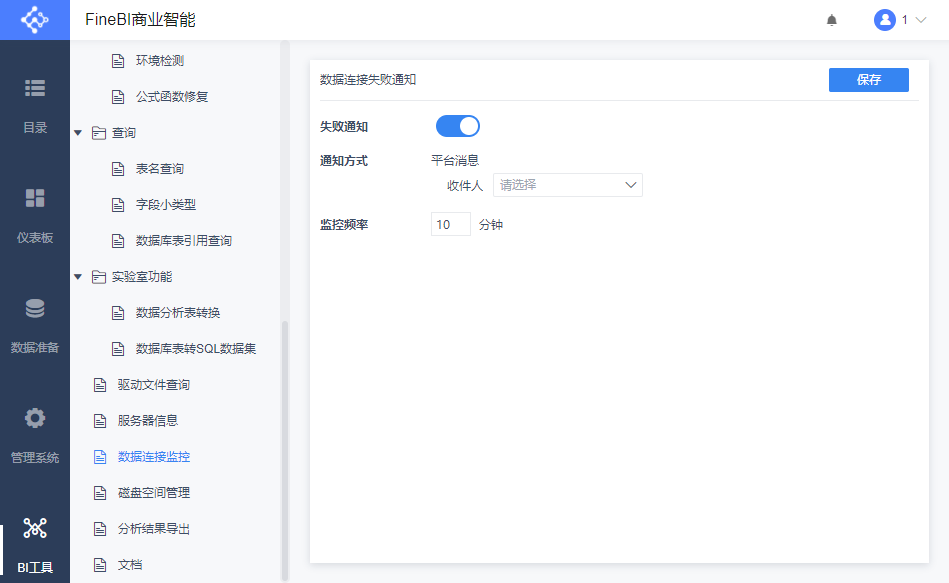Viewport: 949px width, 583px height.
Task: Click the user avatar icon
Action: click(884, 20)
